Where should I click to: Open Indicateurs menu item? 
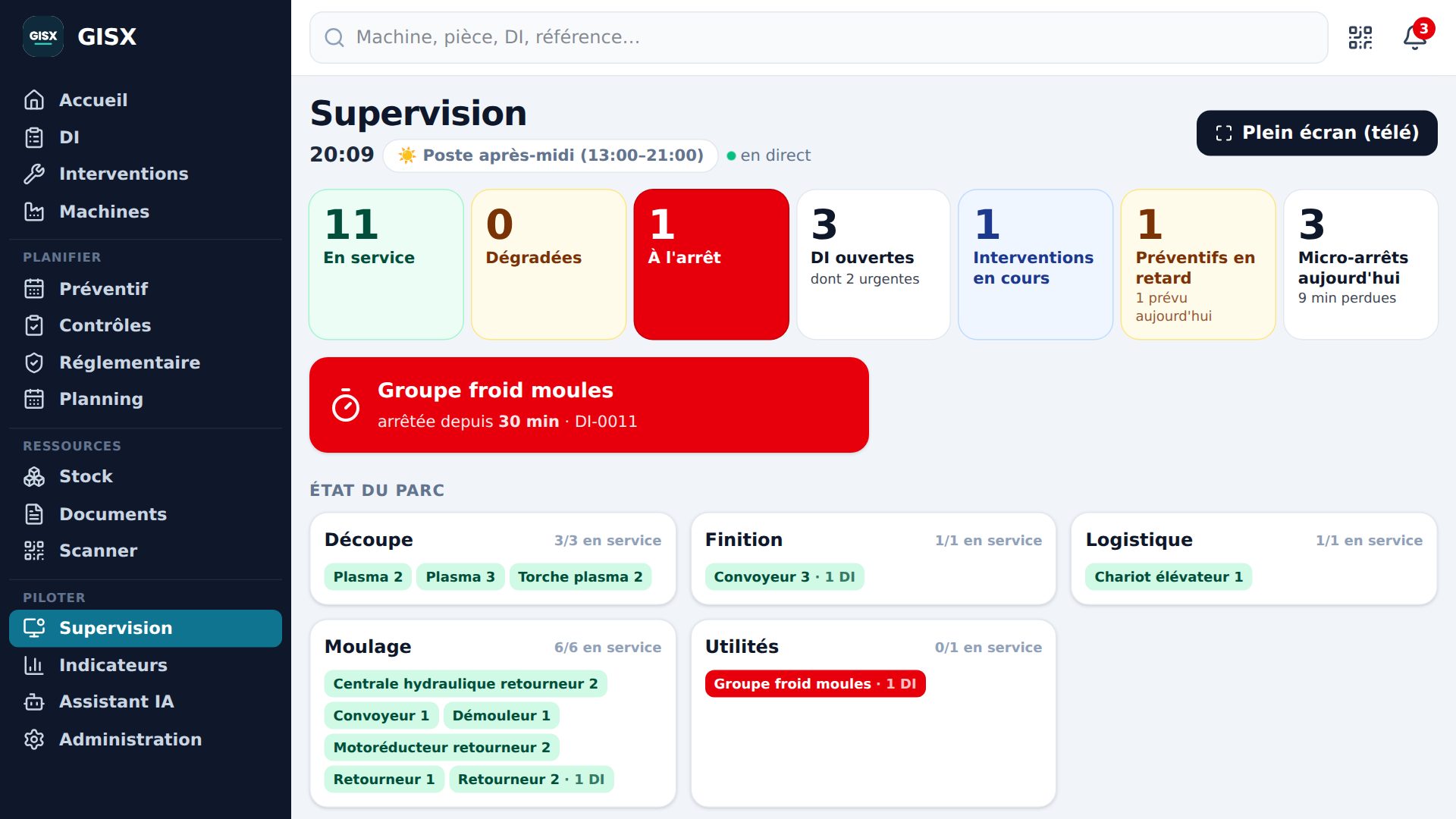coord(146,665)
